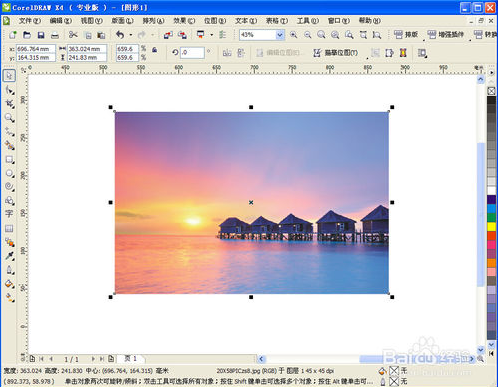Pick the green color swatch in palette
This screenshot has width=498, height=387.
point(491,218)
